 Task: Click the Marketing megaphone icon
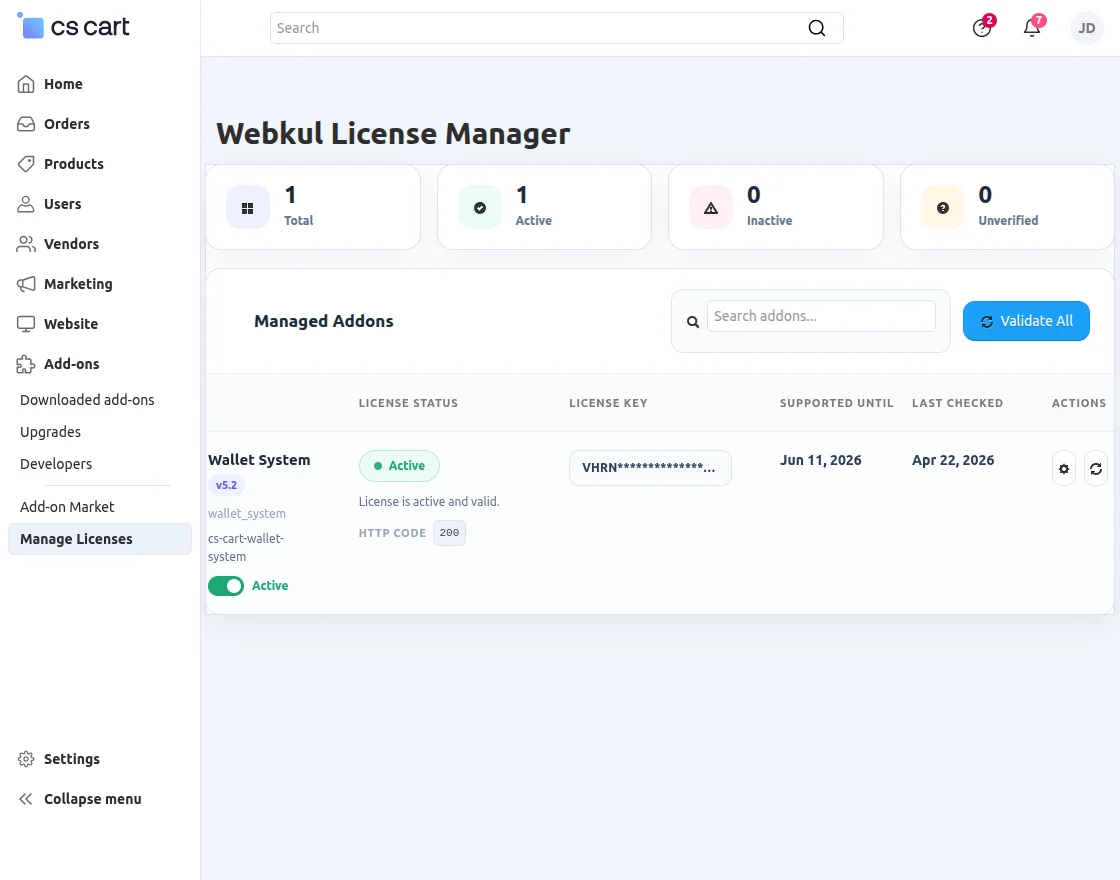(25, 284)
